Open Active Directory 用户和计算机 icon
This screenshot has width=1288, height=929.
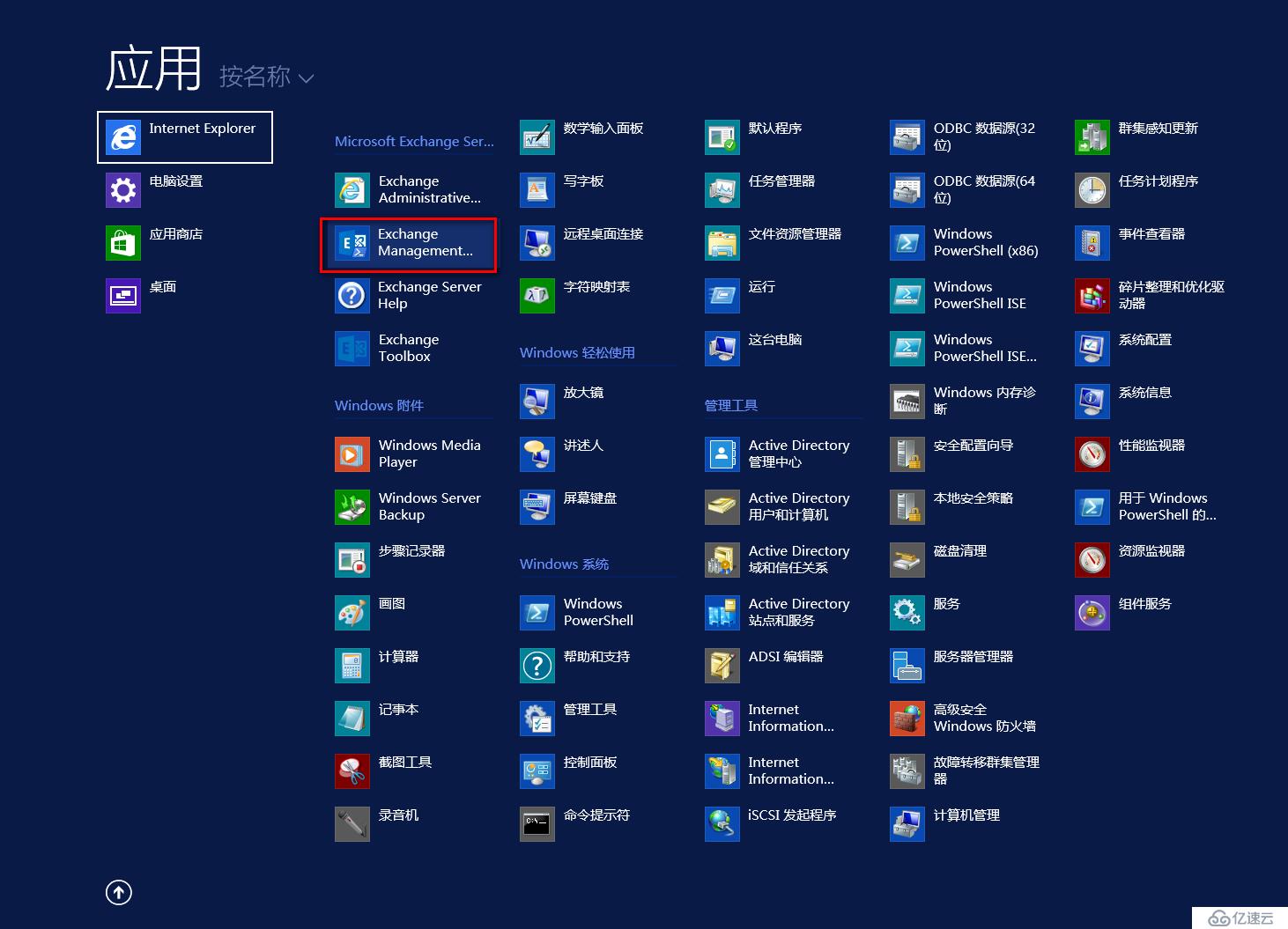pos(722,507)
